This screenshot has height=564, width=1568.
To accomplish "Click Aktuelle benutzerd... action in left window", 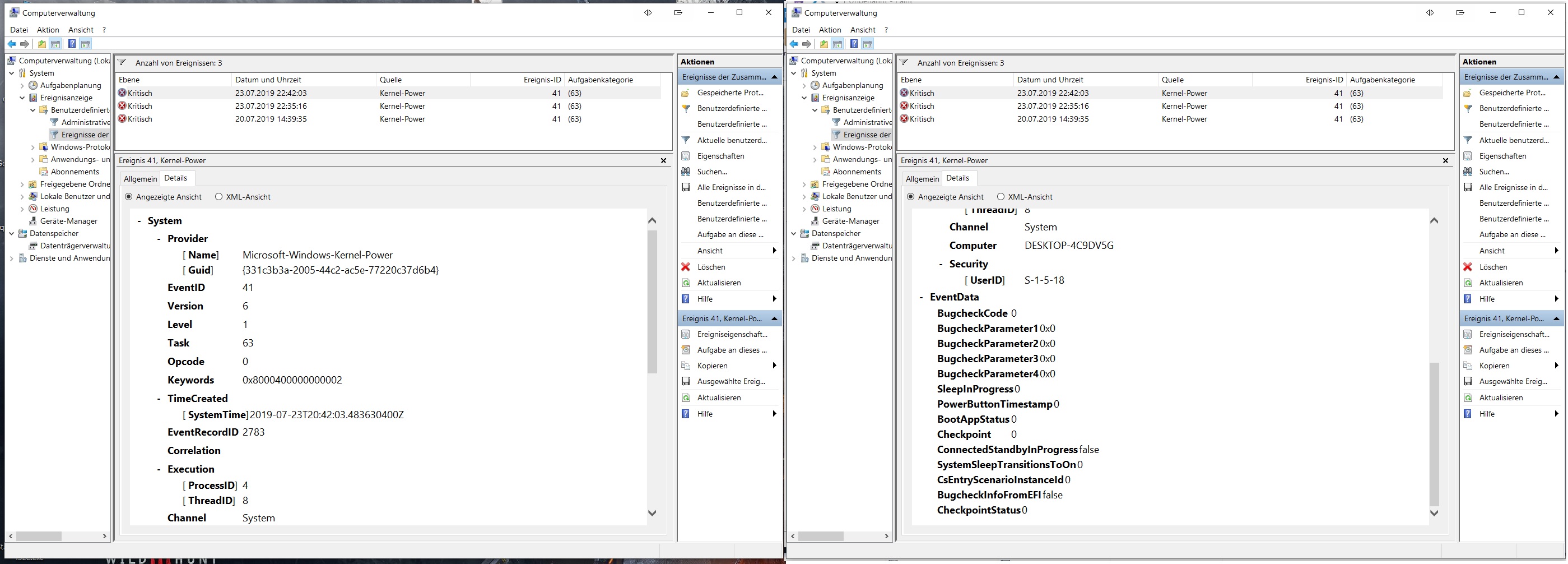I will tap(732, 140).
